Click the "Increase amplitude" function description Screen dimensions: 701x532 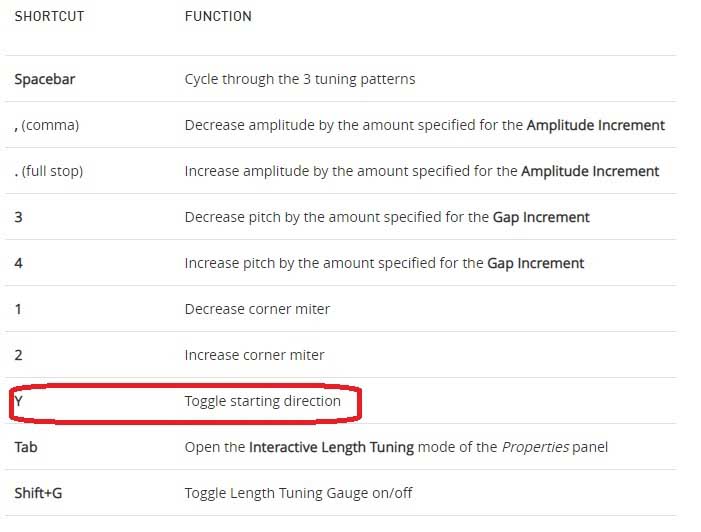(x=351, y=171)
